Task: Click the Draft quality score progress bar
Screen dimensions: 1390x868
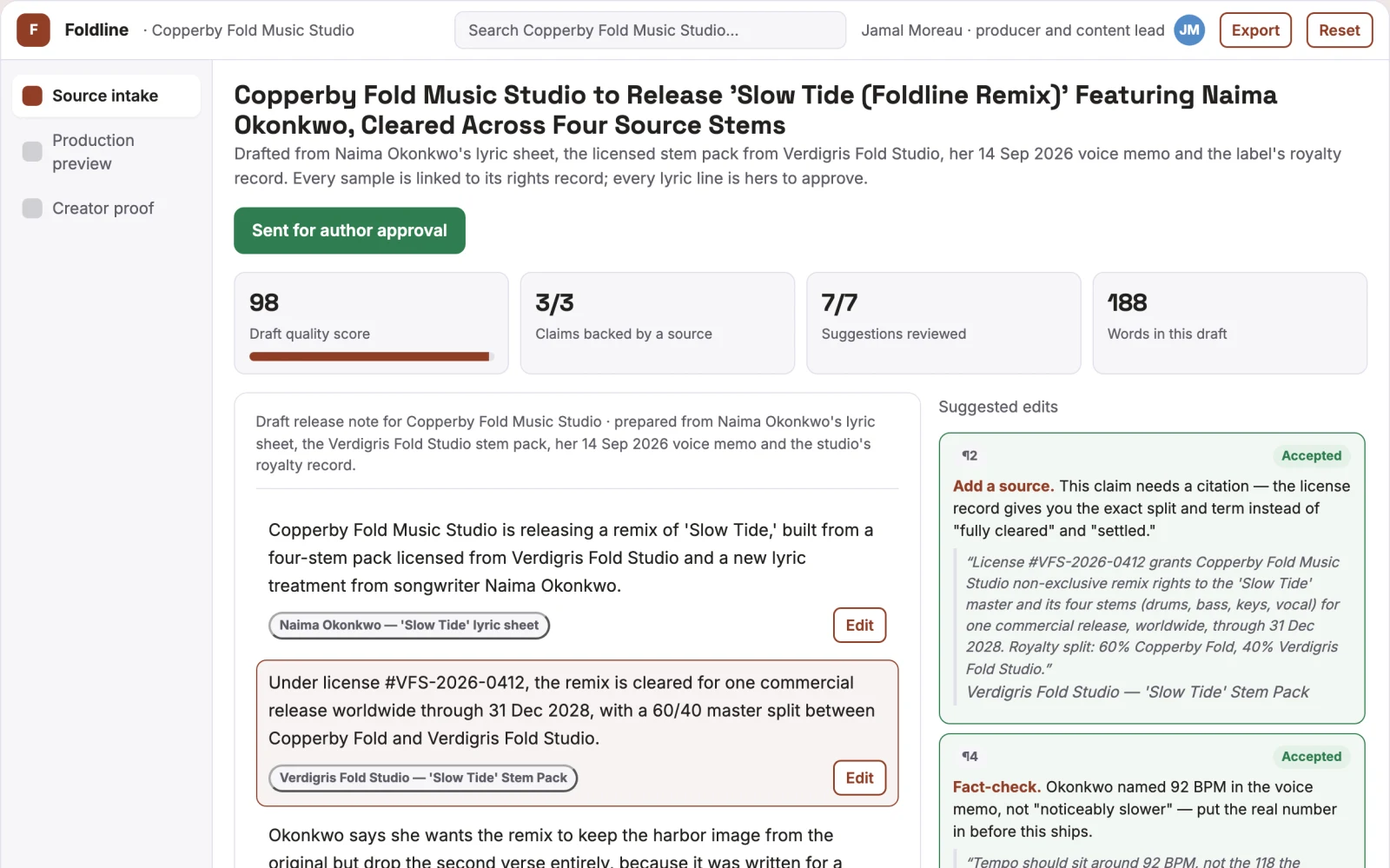Action: (x=371, y=356)
